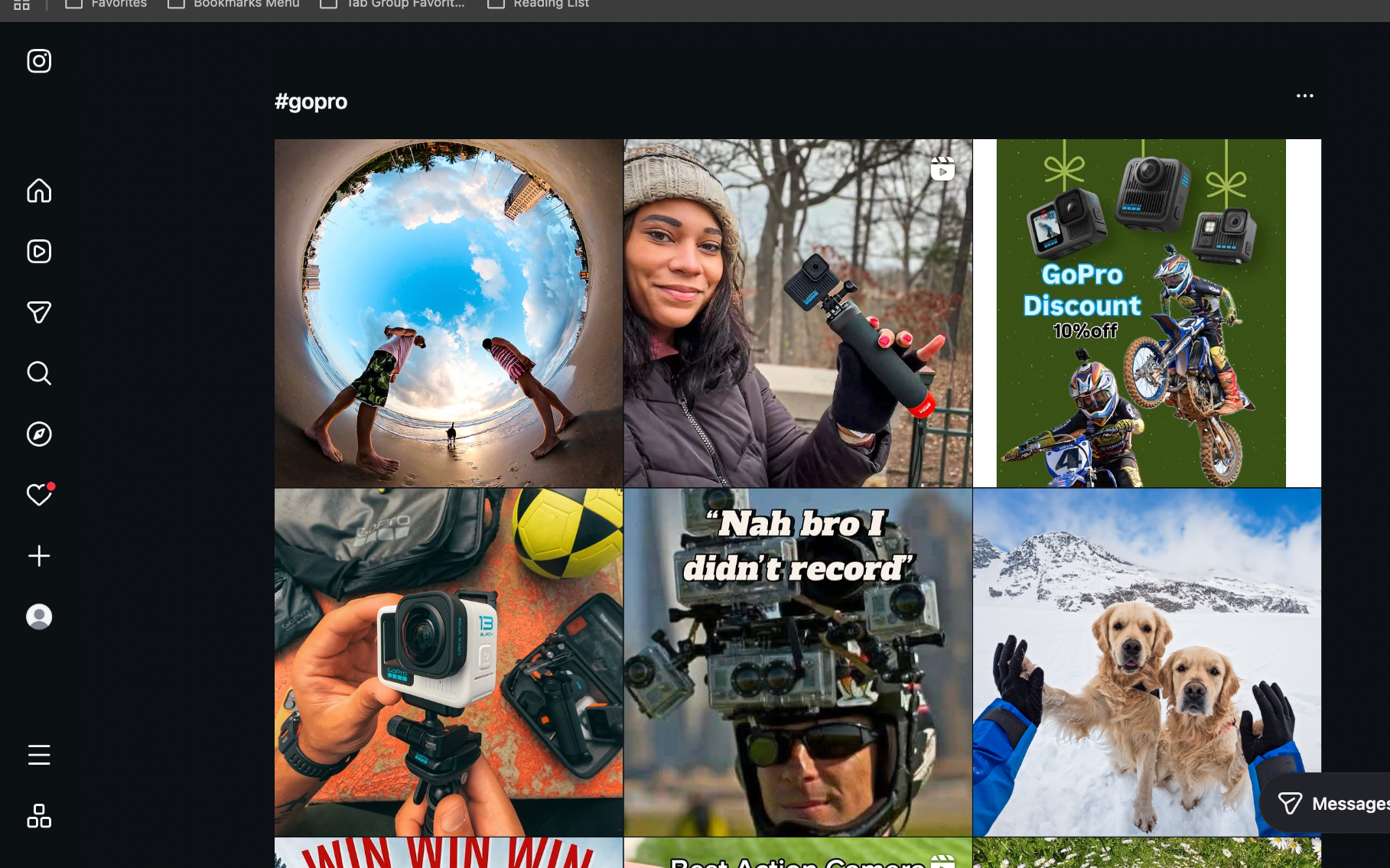Viewport: 1390px width, 868px height.
Task: Click the tab overview grid icon top-left
Action: (x=22, y=5)
